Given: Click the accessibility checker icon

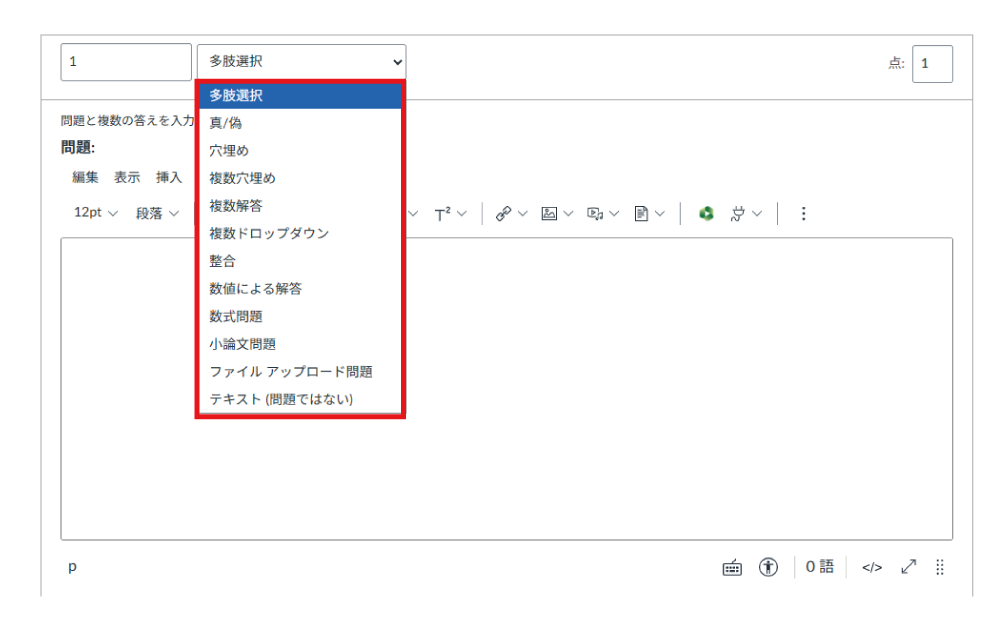Looking at the screenshot, I should (766, 567).
